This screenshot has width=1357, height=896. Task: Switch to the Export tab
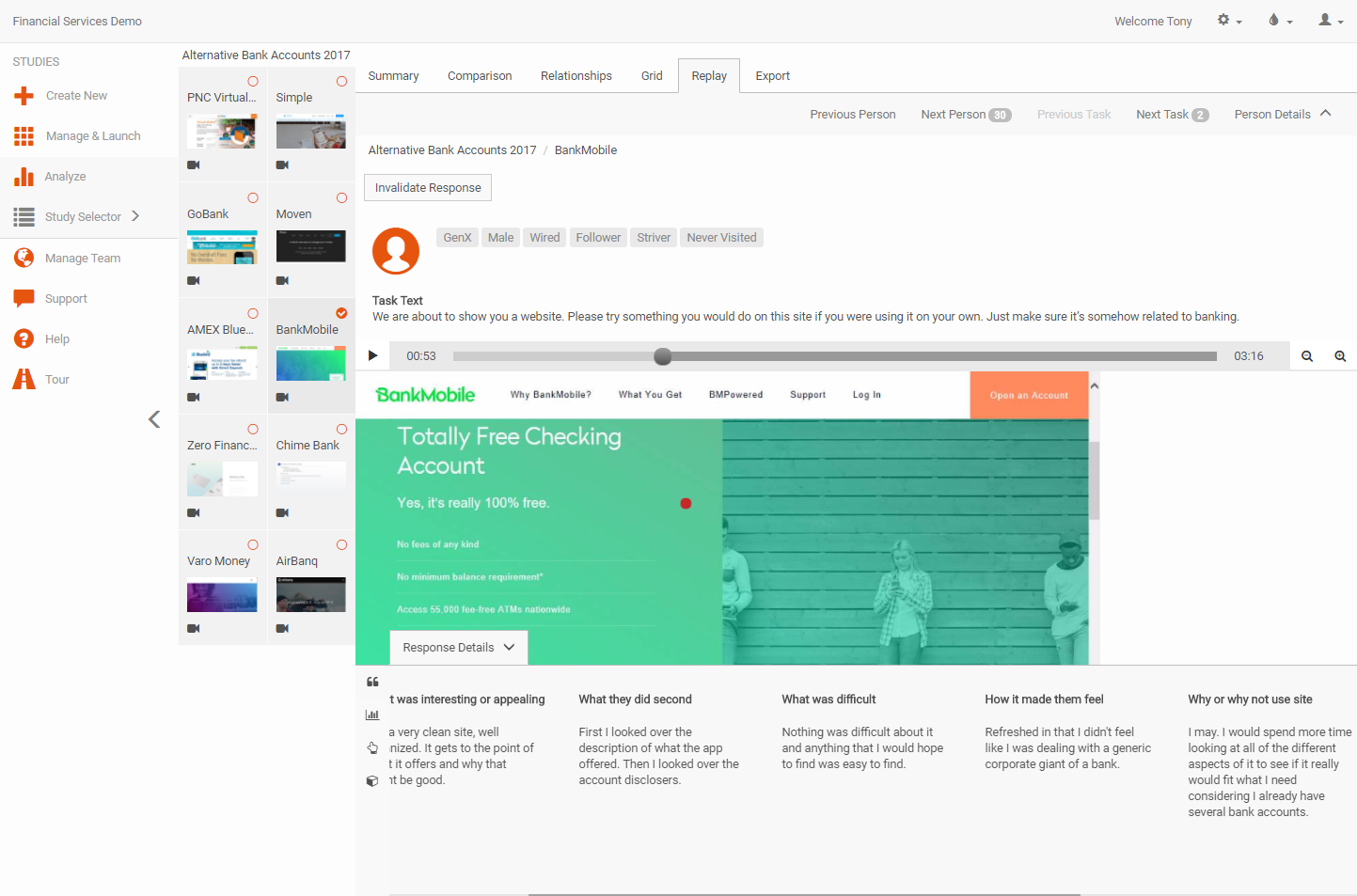pos(773,76)
